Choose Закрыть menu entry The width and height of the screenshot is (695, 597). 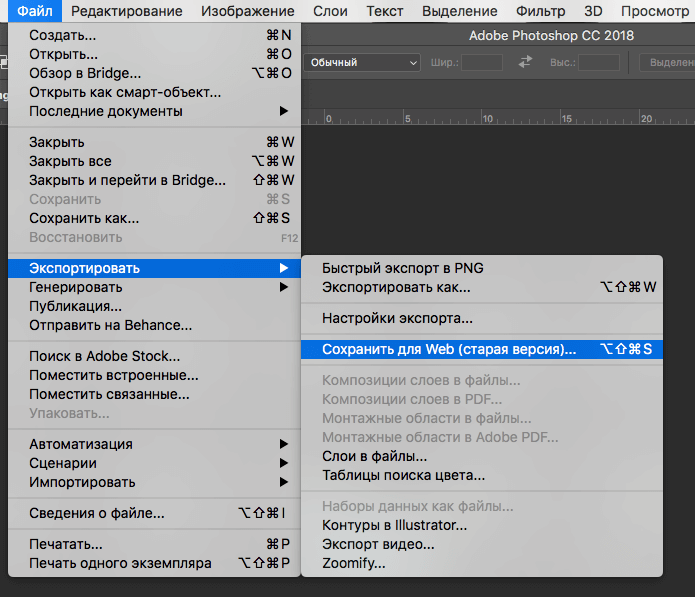[x=154, y=142]
